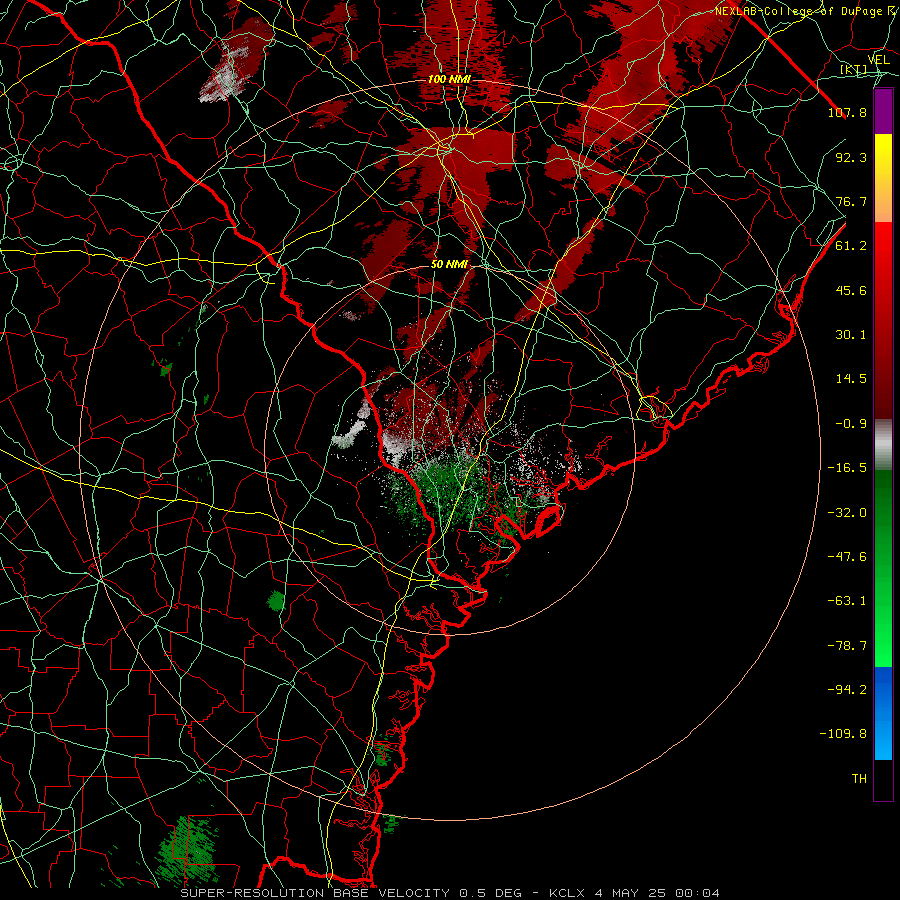Click the Super-Resolution Base Velocity caption
The image size is (900, 900).
coord(449,893)
